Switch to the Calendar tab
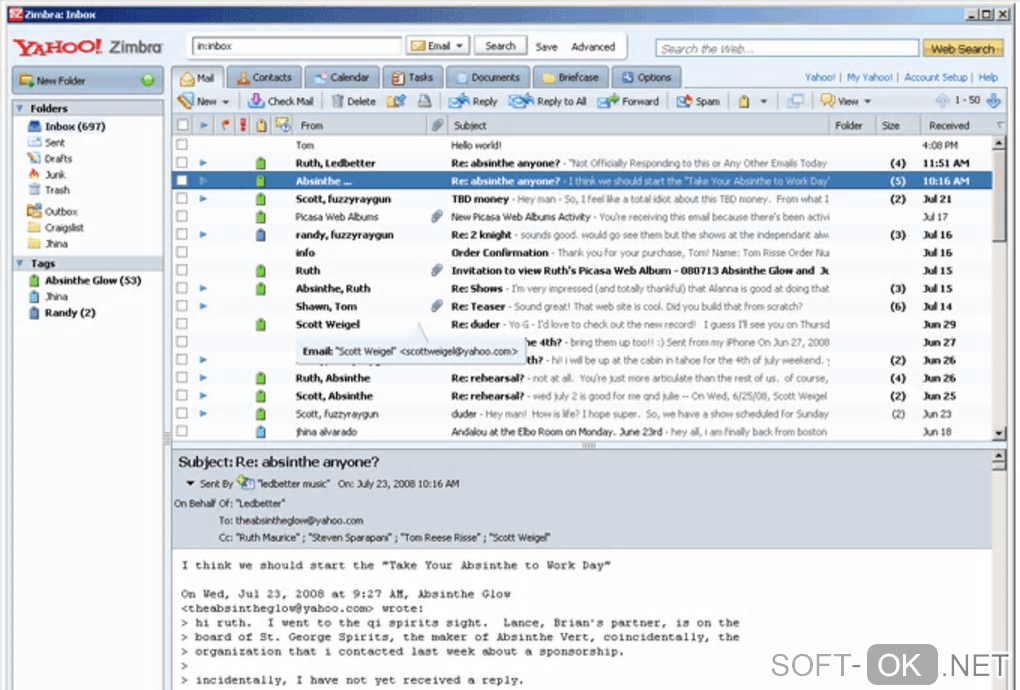 point(341,77)
